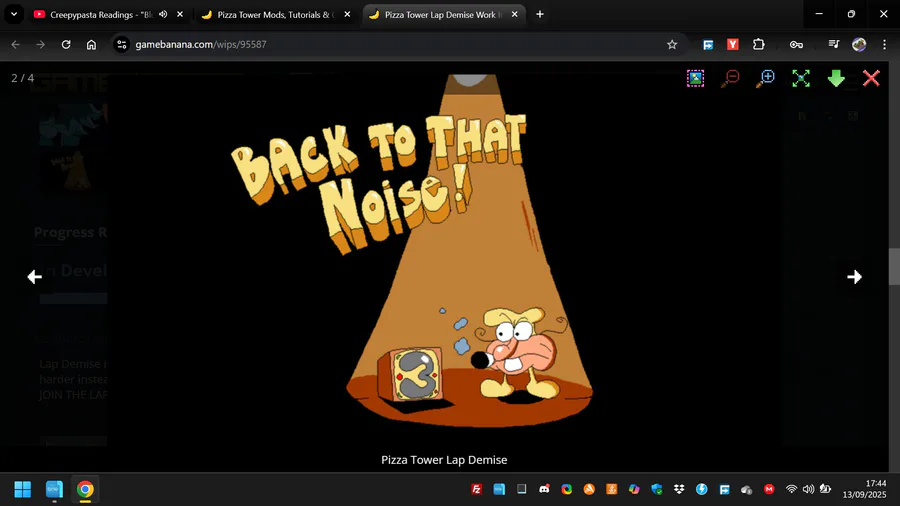Switch to Pizza Tower Mods, Tutorials tab

(276, 14)
